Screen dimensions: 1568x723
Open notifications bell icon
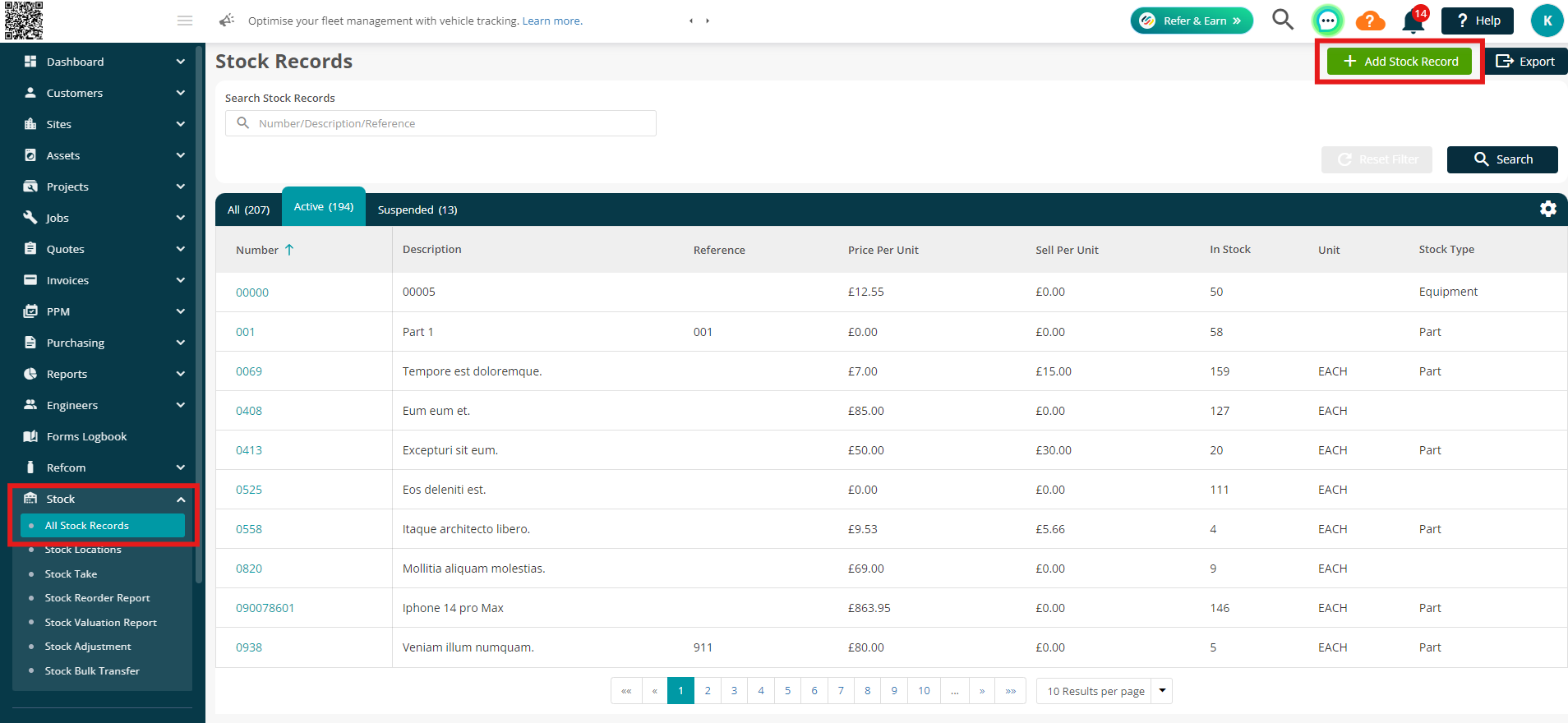[1414, 21]
